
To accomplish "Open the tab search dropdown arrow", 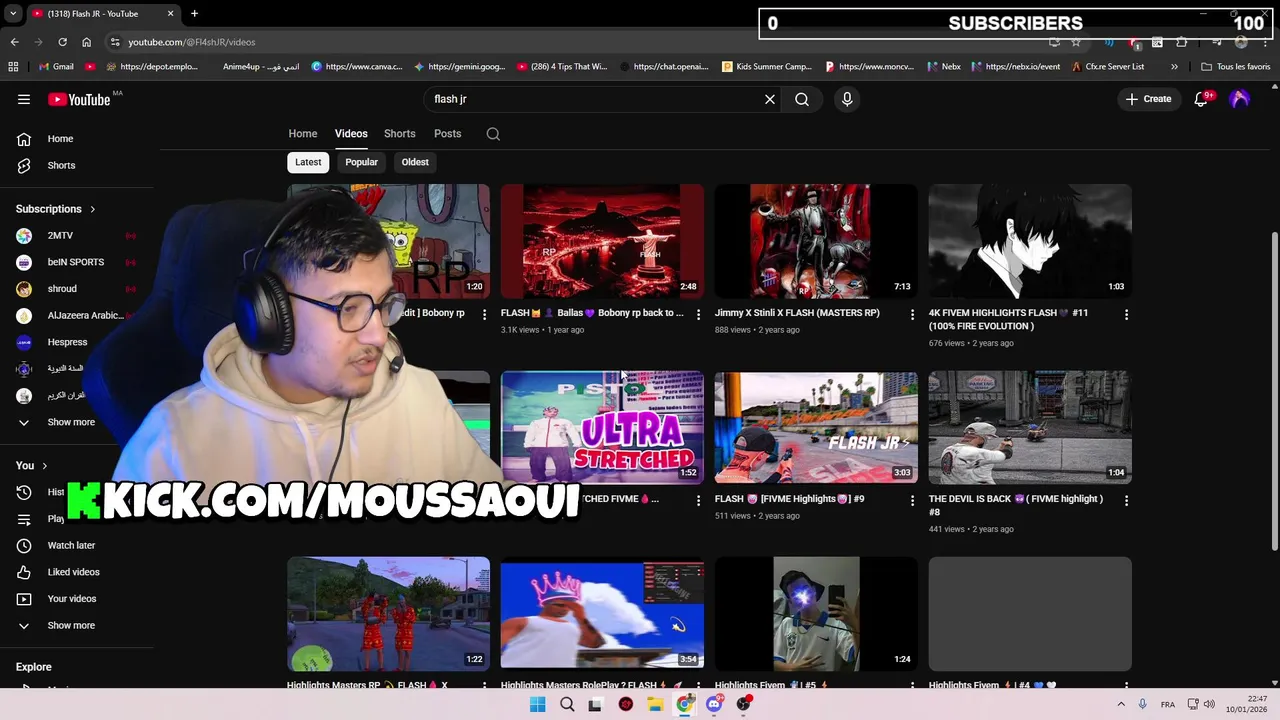I will [14, 14].
